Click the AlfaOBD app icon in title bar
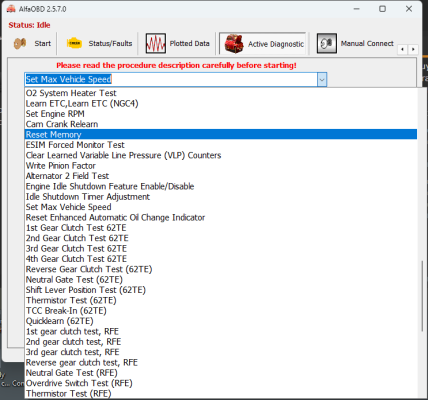 [x=11, y=9]
